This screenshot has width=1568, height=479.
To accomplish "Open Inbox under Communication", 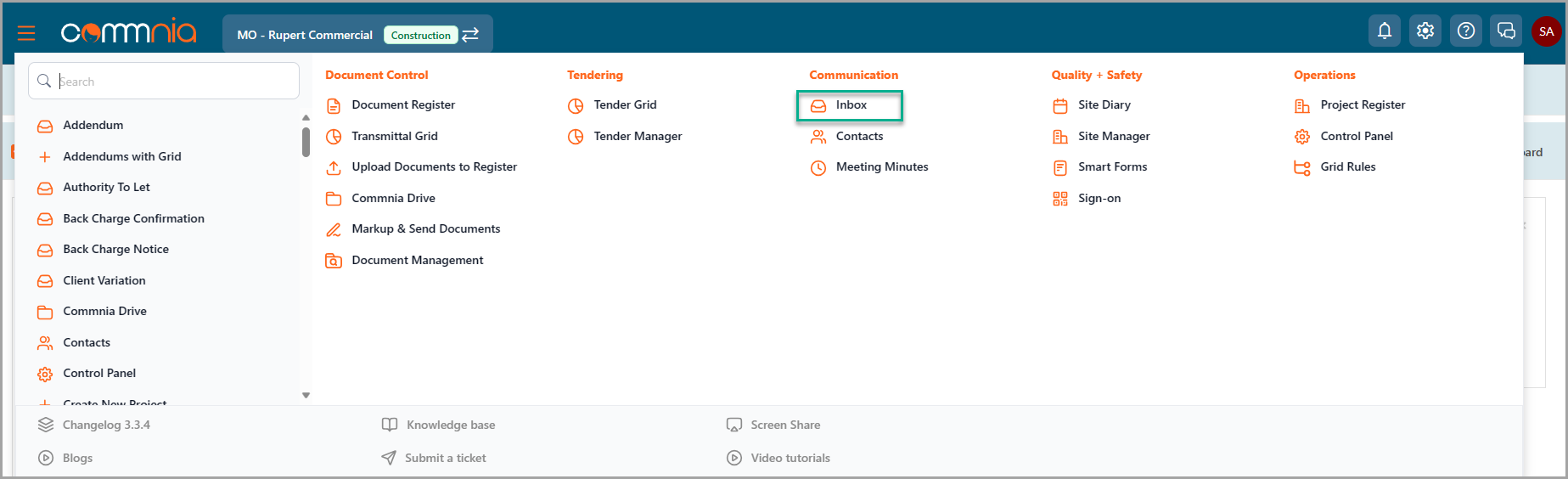I will tap(850, 105).
